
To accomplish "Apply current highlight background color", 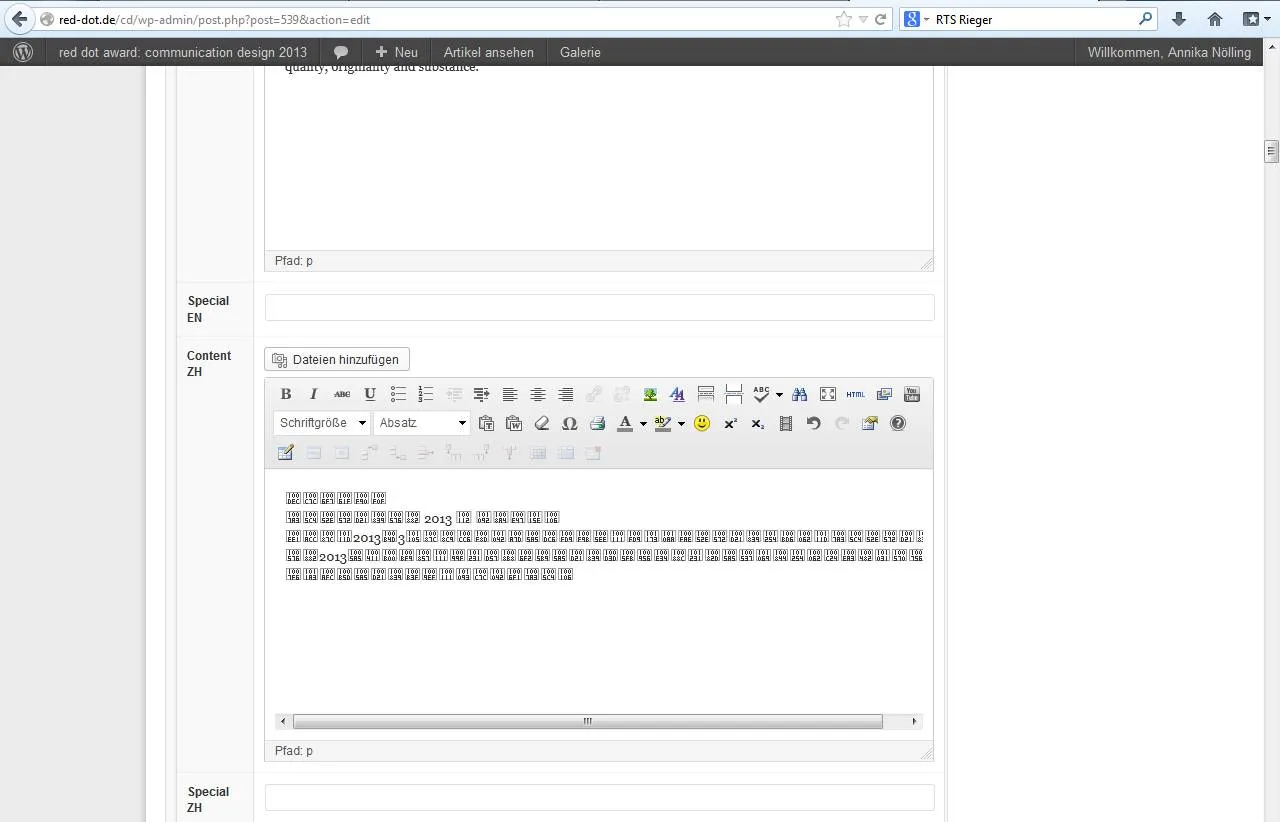I will [663, 423].
